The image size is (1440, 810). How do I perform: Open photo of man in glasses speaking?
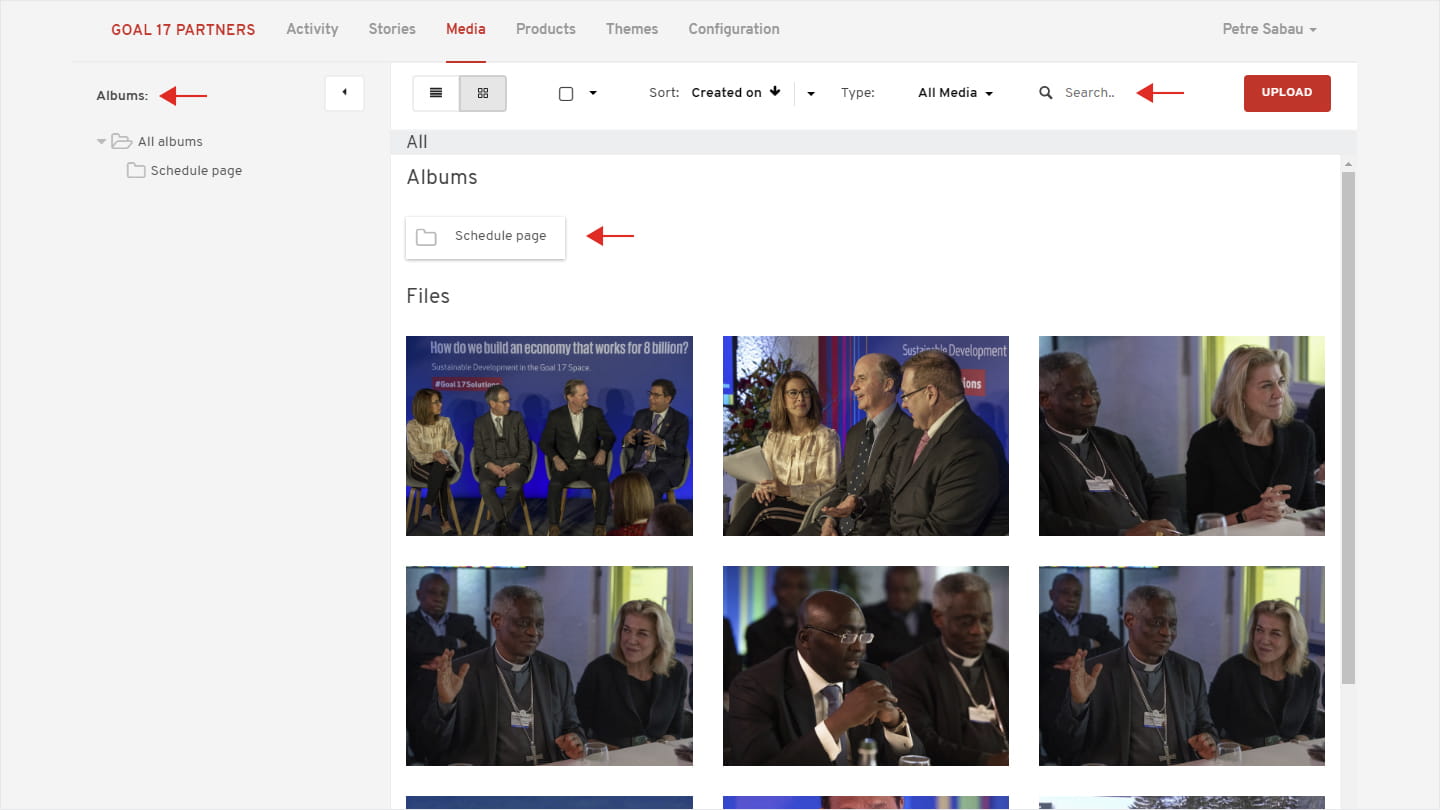866,666
